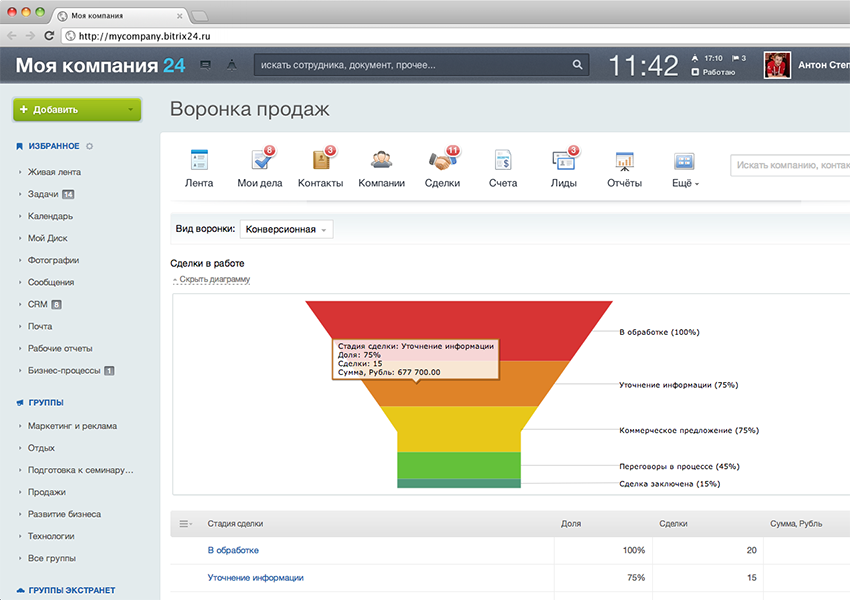Go forward with browser forward arrow
The height and width of the screenshot is (600, 850).
click(30, 36)
